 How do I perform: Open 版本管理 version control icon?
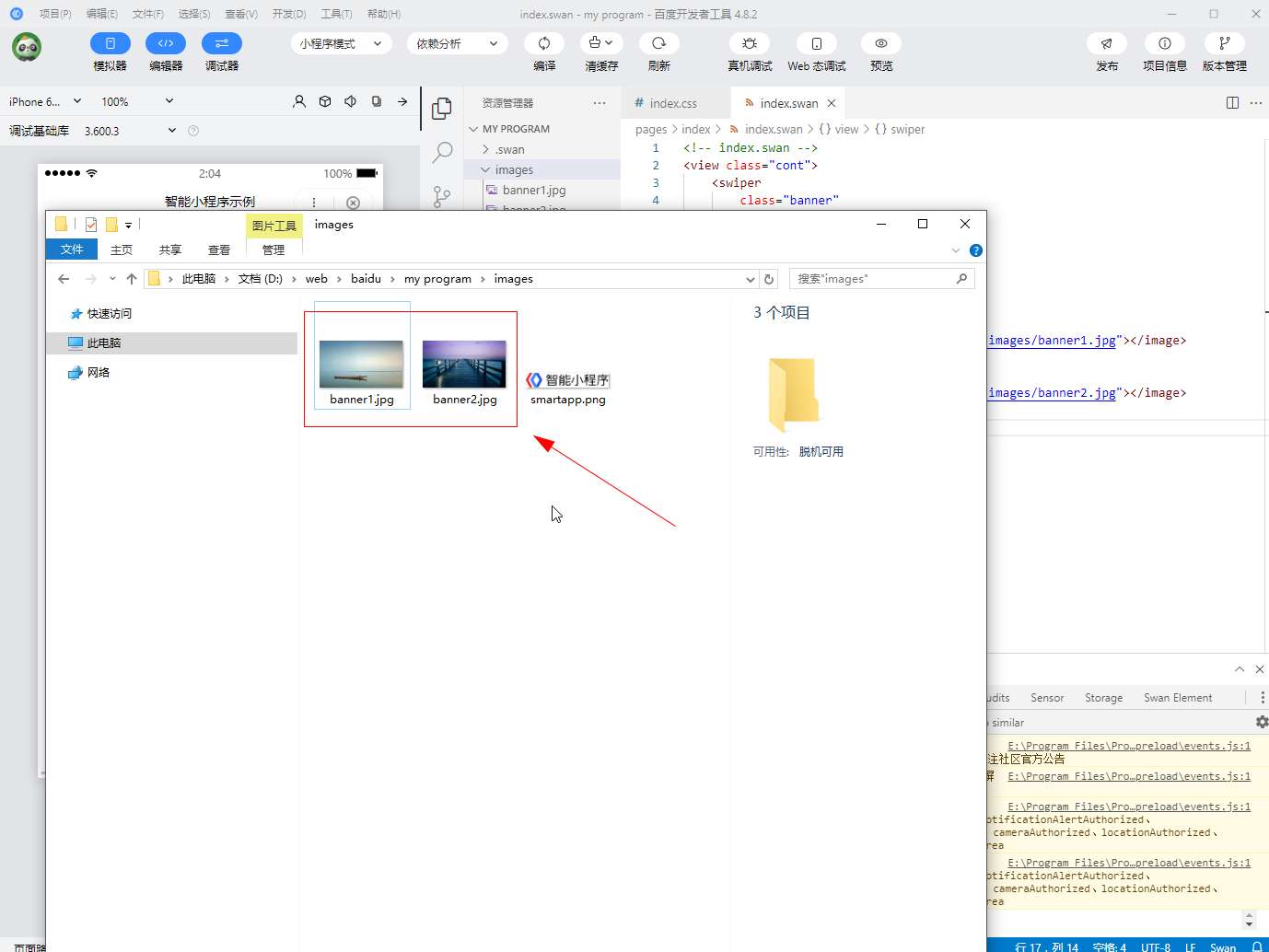(1224, 44)
